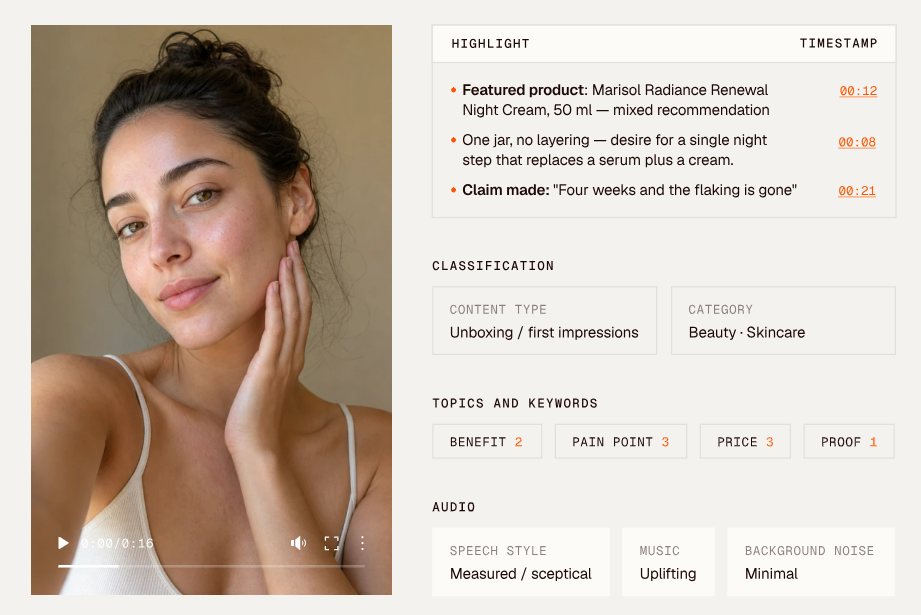921x615 pixels.
Task: Mute the video using the speaker icon
Action: pos(298,543)
